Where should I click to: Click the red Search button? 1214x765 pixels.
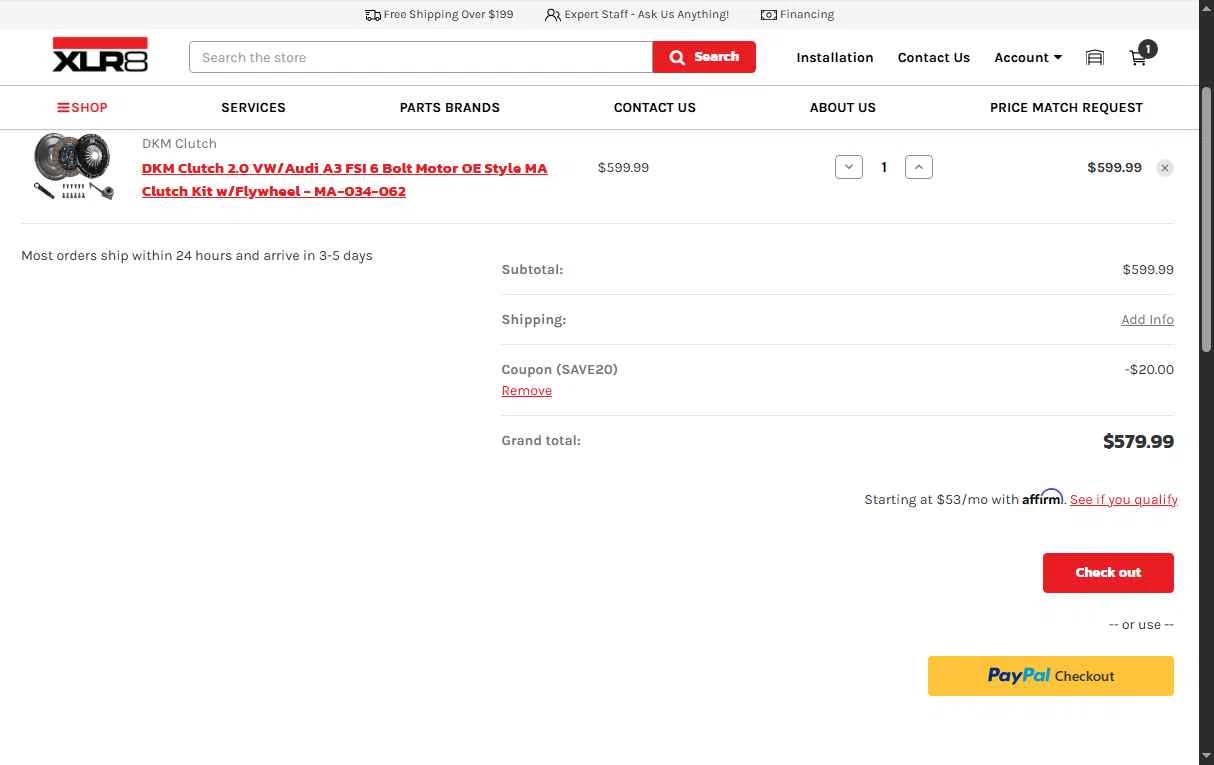point(704,57)
